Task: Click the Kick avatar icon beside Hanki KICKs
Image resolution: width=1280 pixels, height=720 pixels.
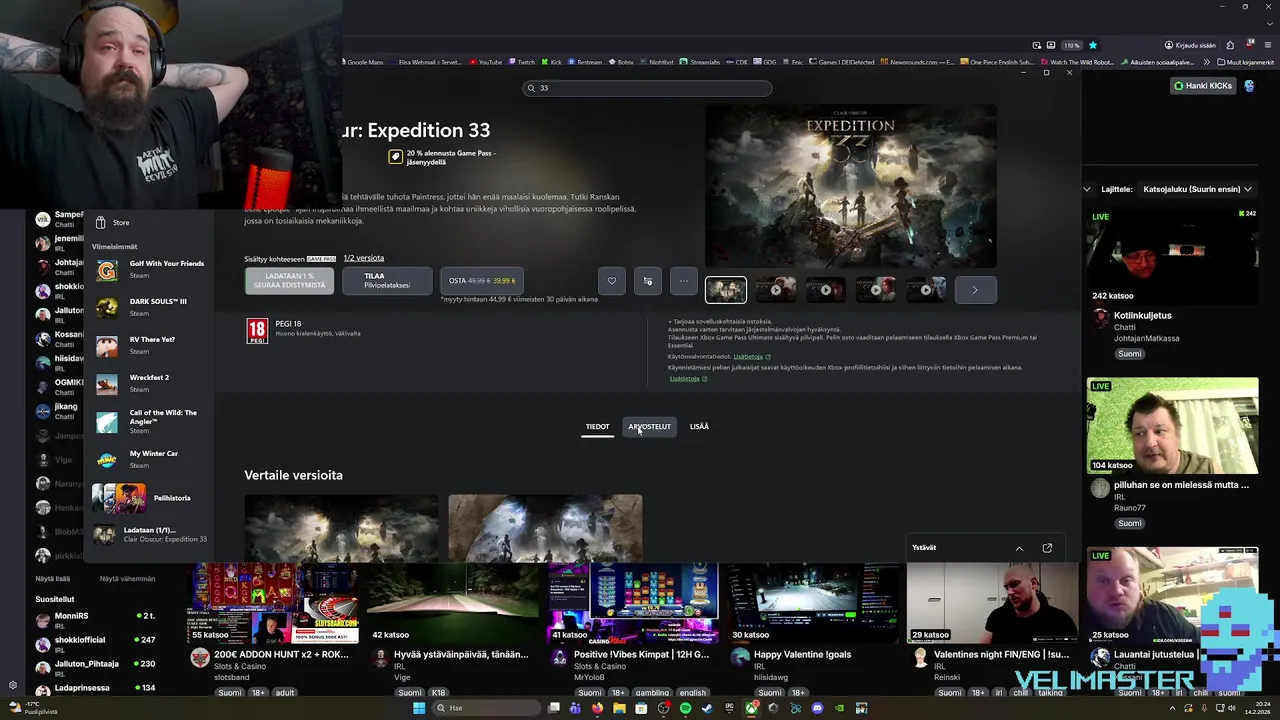Action: click(x=1249, y=86)
